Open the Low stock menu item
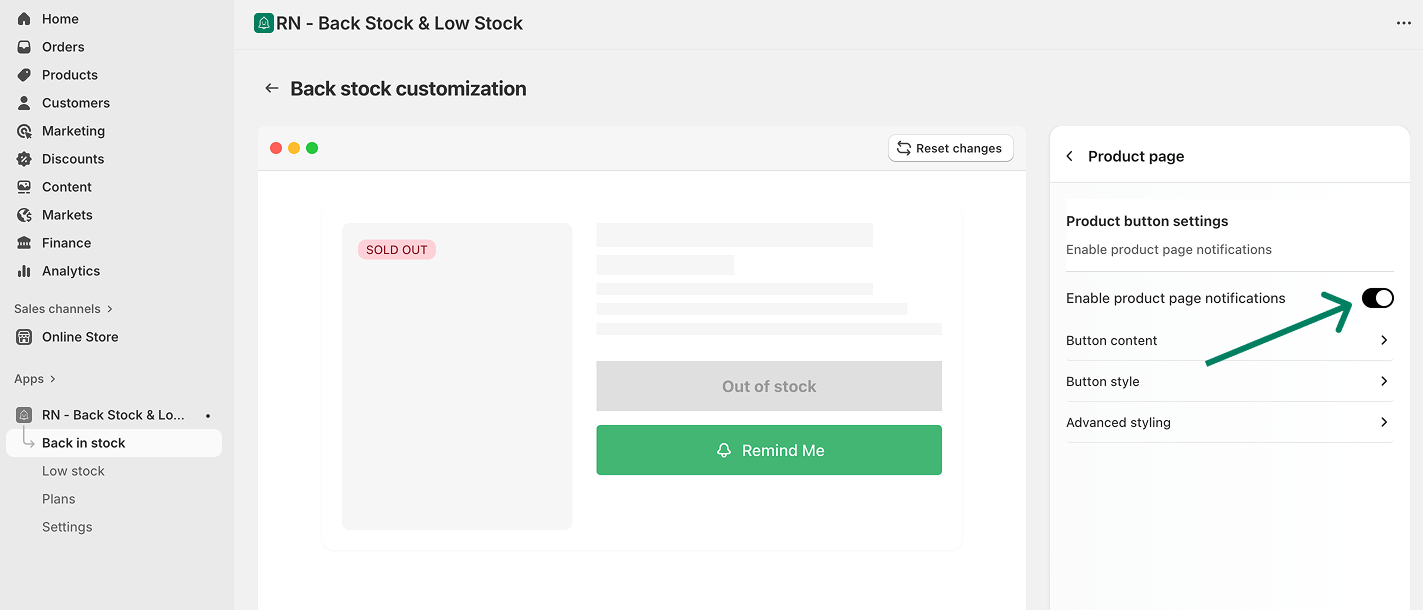1423x610 pixels. pos(73,471)
